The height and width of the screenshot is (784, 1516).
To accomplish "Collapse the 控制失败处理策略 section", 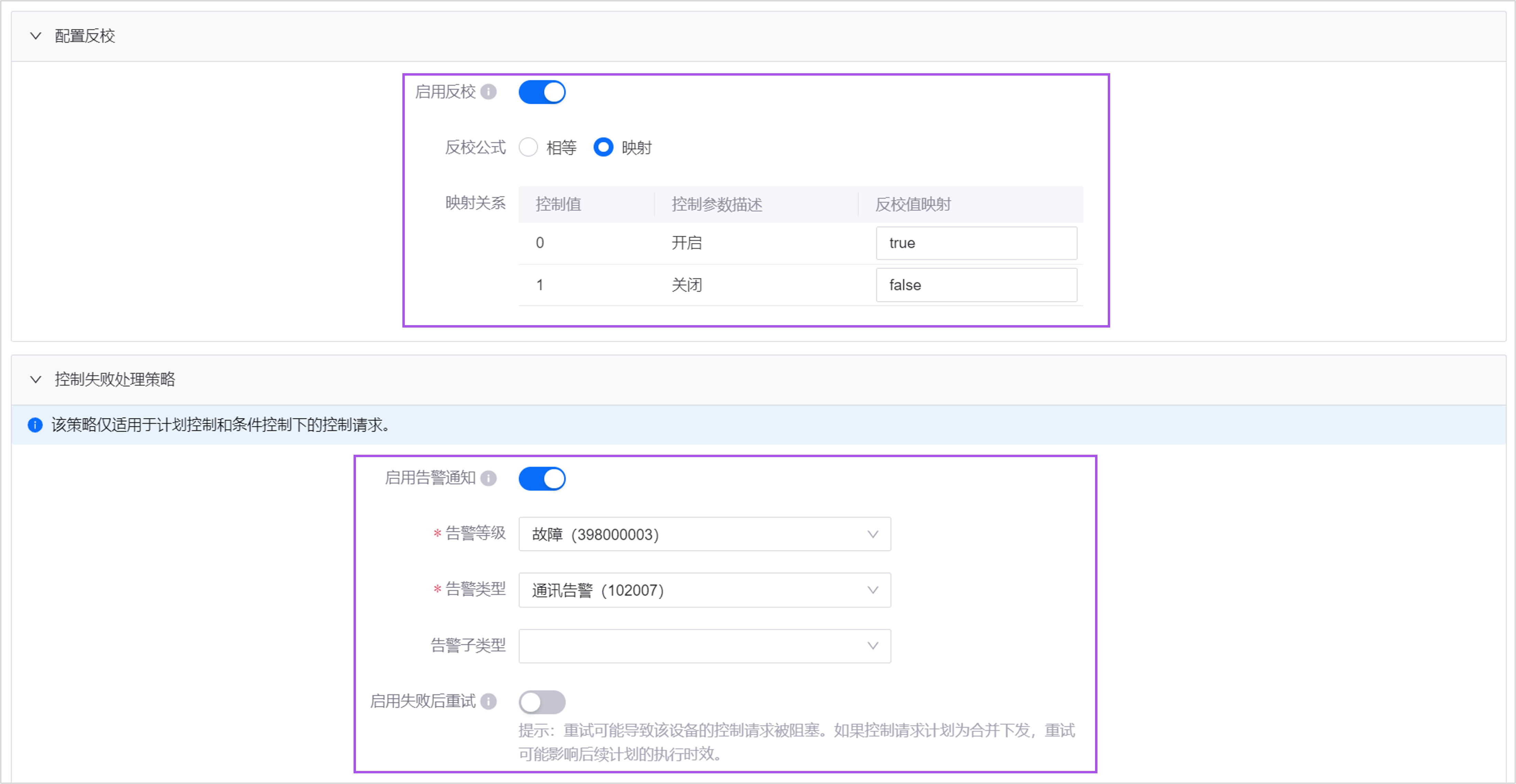I will click(x=35, y=379).
